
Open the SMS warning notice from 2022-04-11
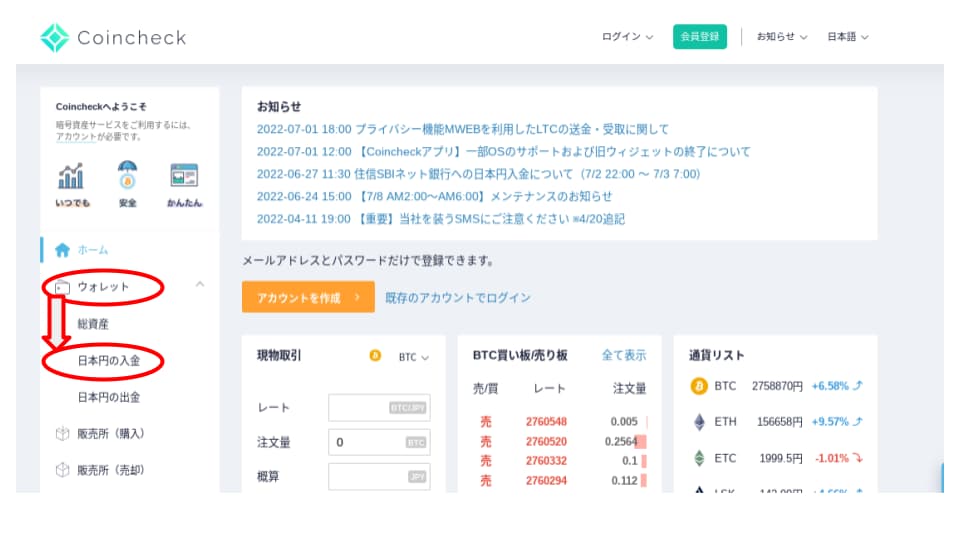click(441, 219)
